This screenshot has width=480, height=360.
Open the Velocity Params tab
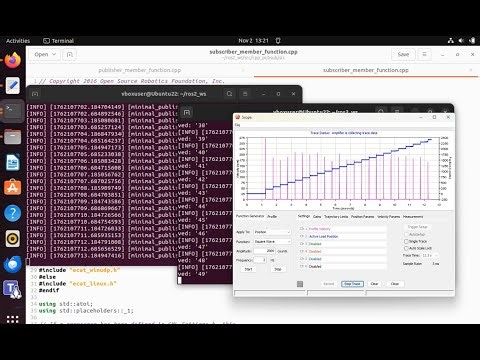coord(389,217)
